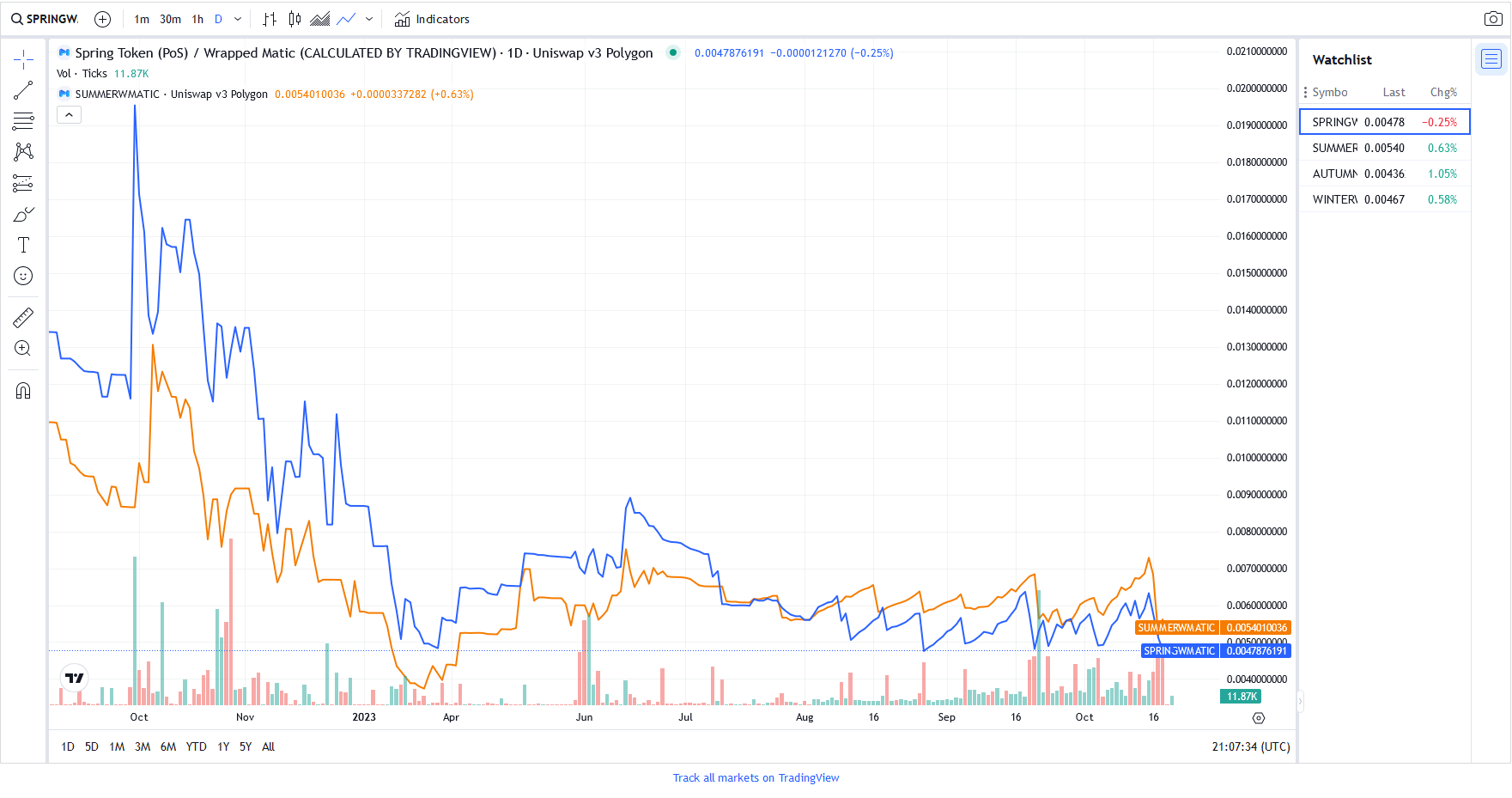The height and width of the screenshot is (798, 1512).
Task: Click the add symbol plus icon
Action: click(102, 19)
